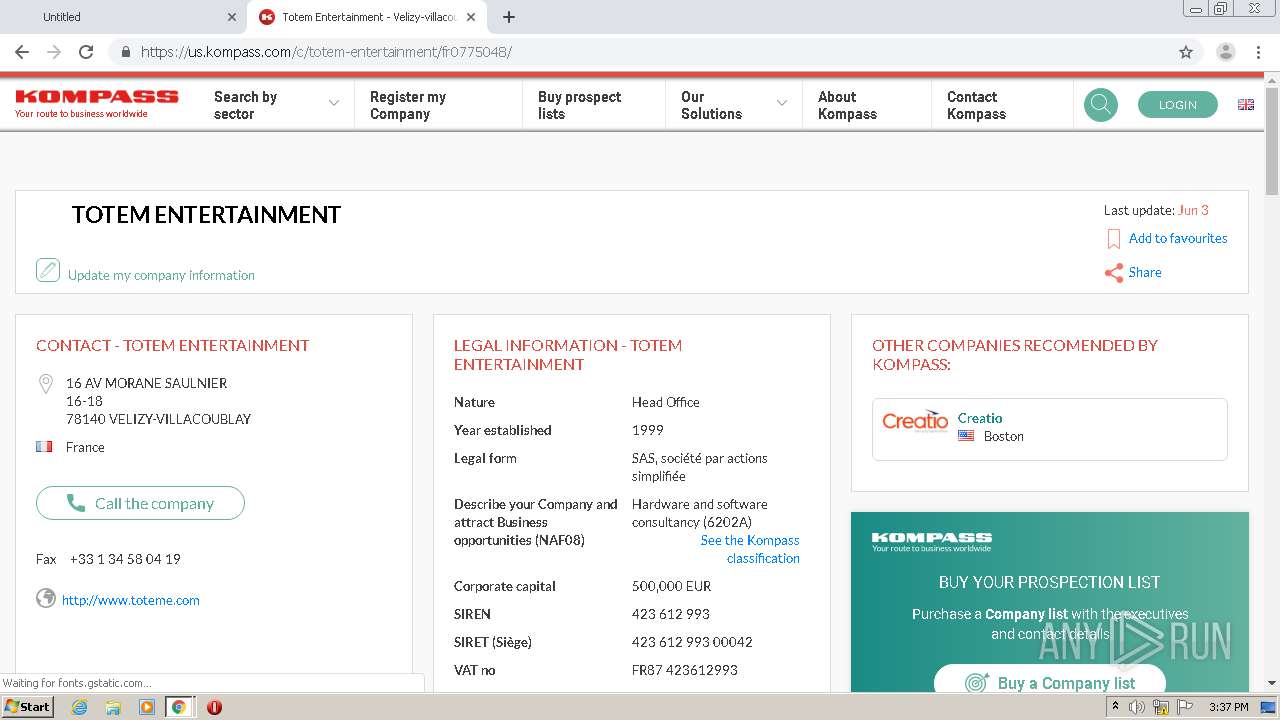This screenshot has width=1280, height=720.
Task: Click Corporate capital 500,000 EUR
Action: (x=672, y=586)
